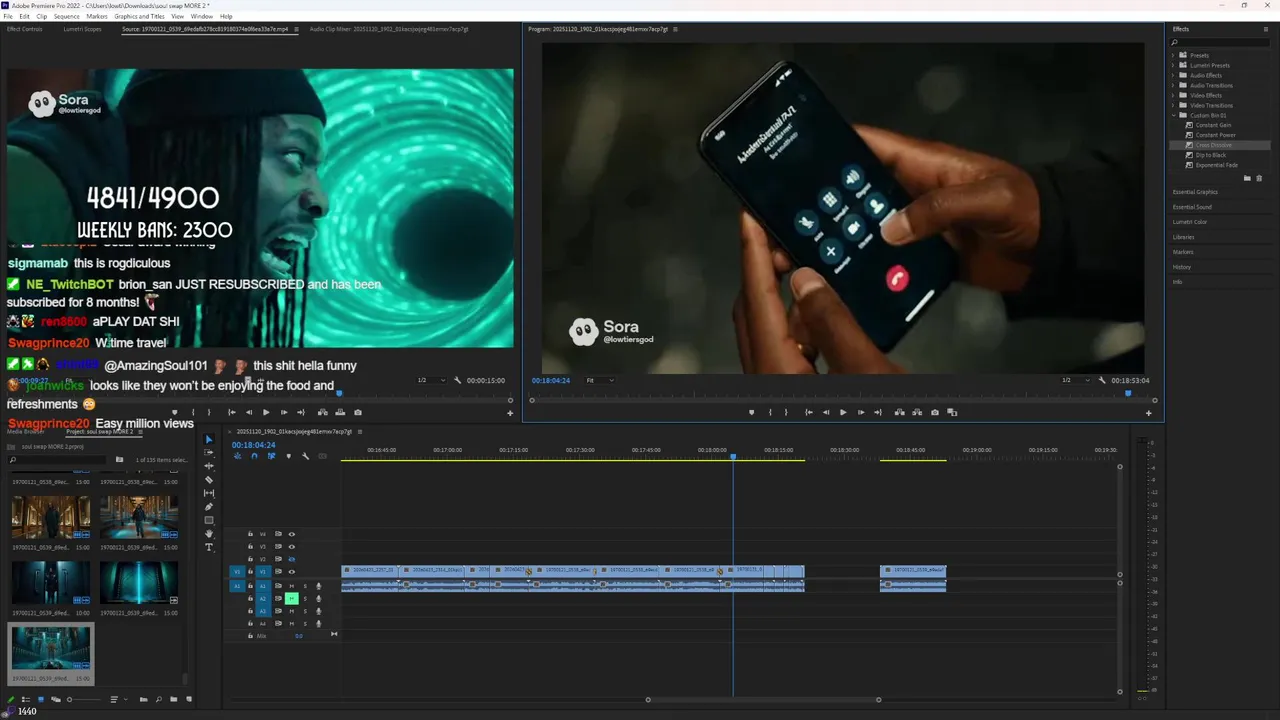Screen dimensions: 1280x720
Task: Select the Selection arrow tool
Action: (209, 439)
